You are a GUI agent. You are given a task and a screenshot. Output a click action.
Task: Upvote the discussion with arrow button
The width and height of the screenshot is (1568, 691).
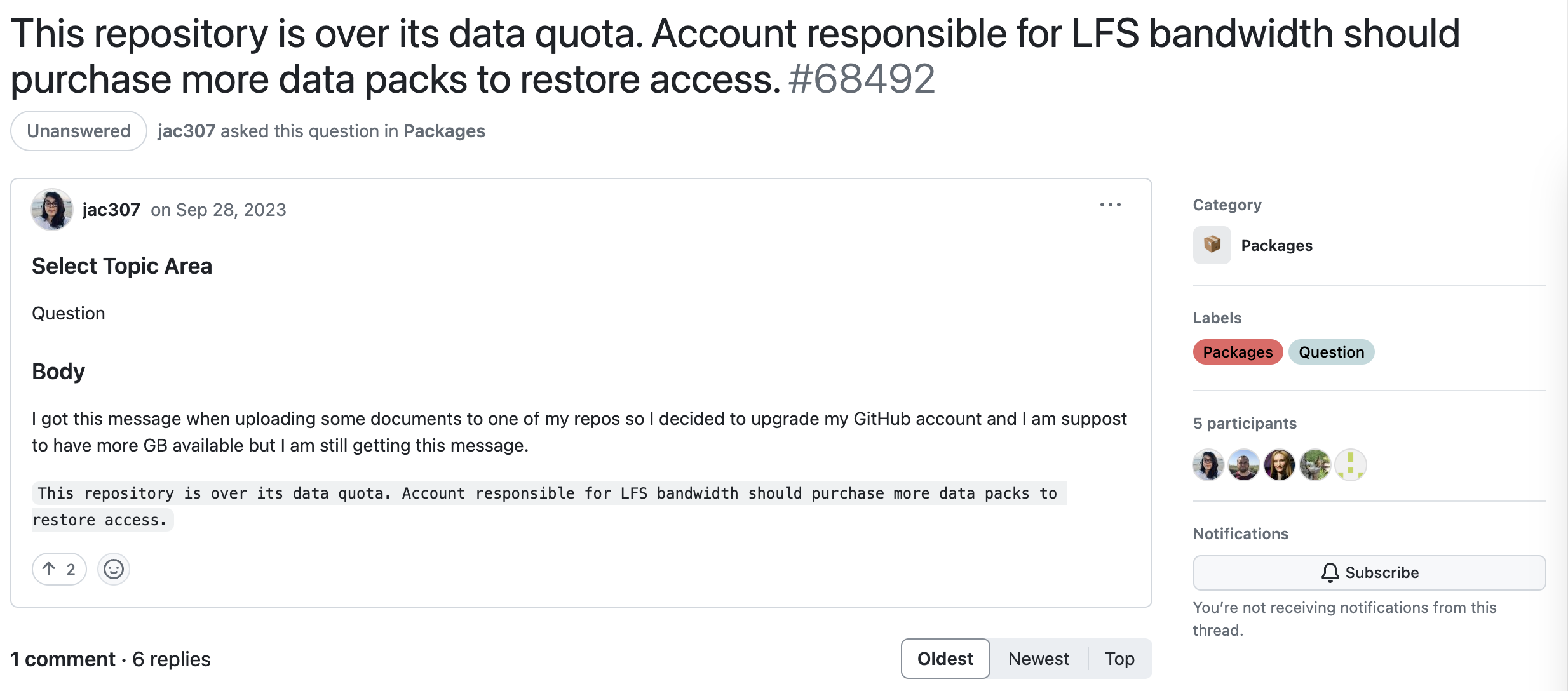tap(59, 569)
